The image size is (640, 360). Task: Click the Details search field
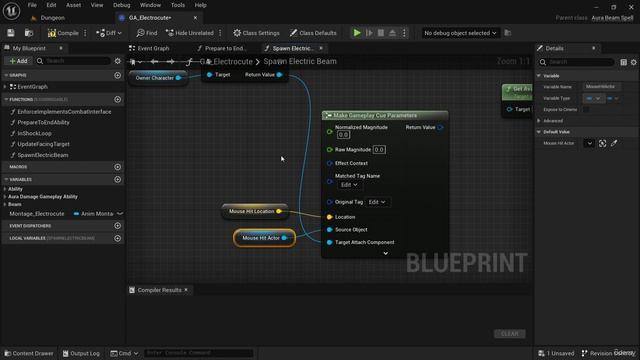tap(576, 62)
